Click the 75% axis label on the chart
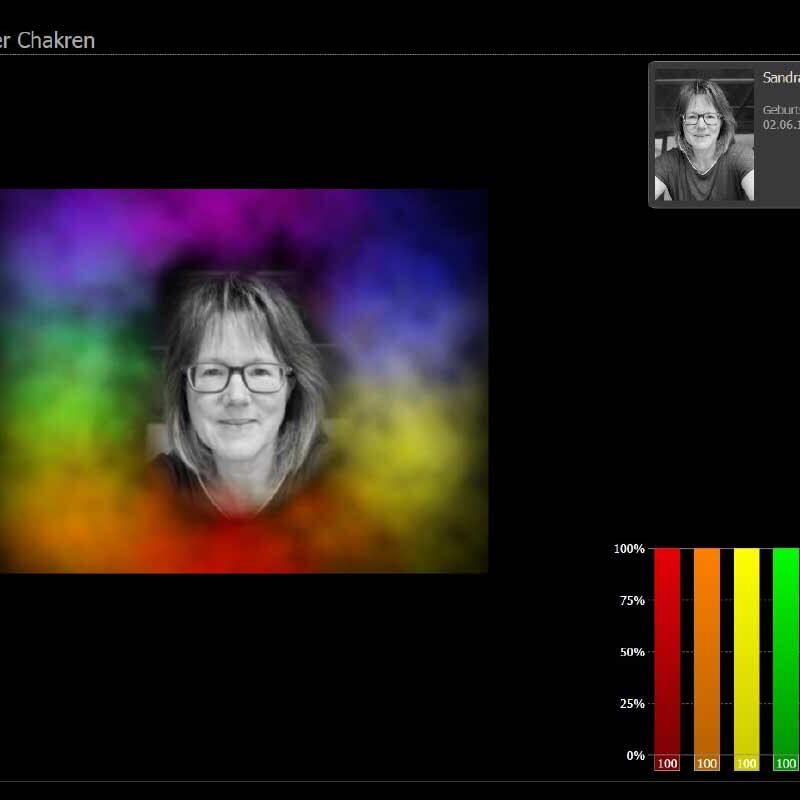 pos(632,601)
